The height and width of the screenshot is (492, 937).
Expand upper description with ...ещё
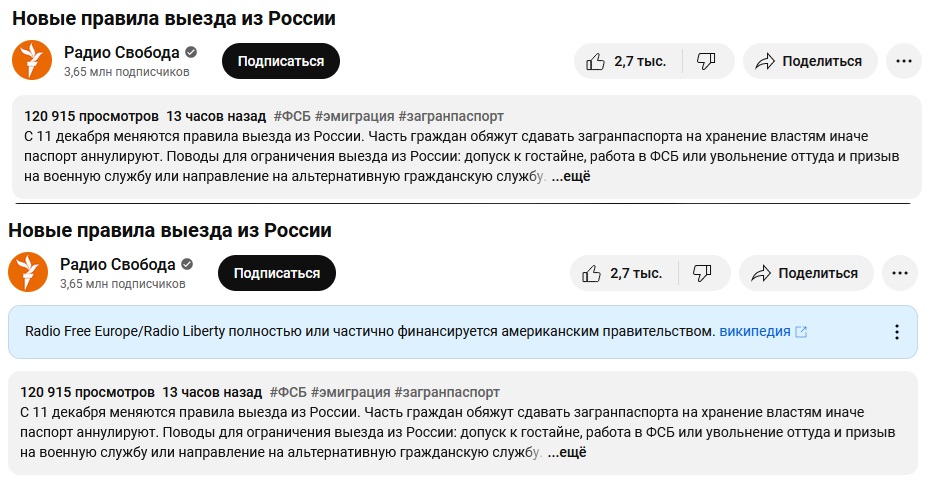571,176
